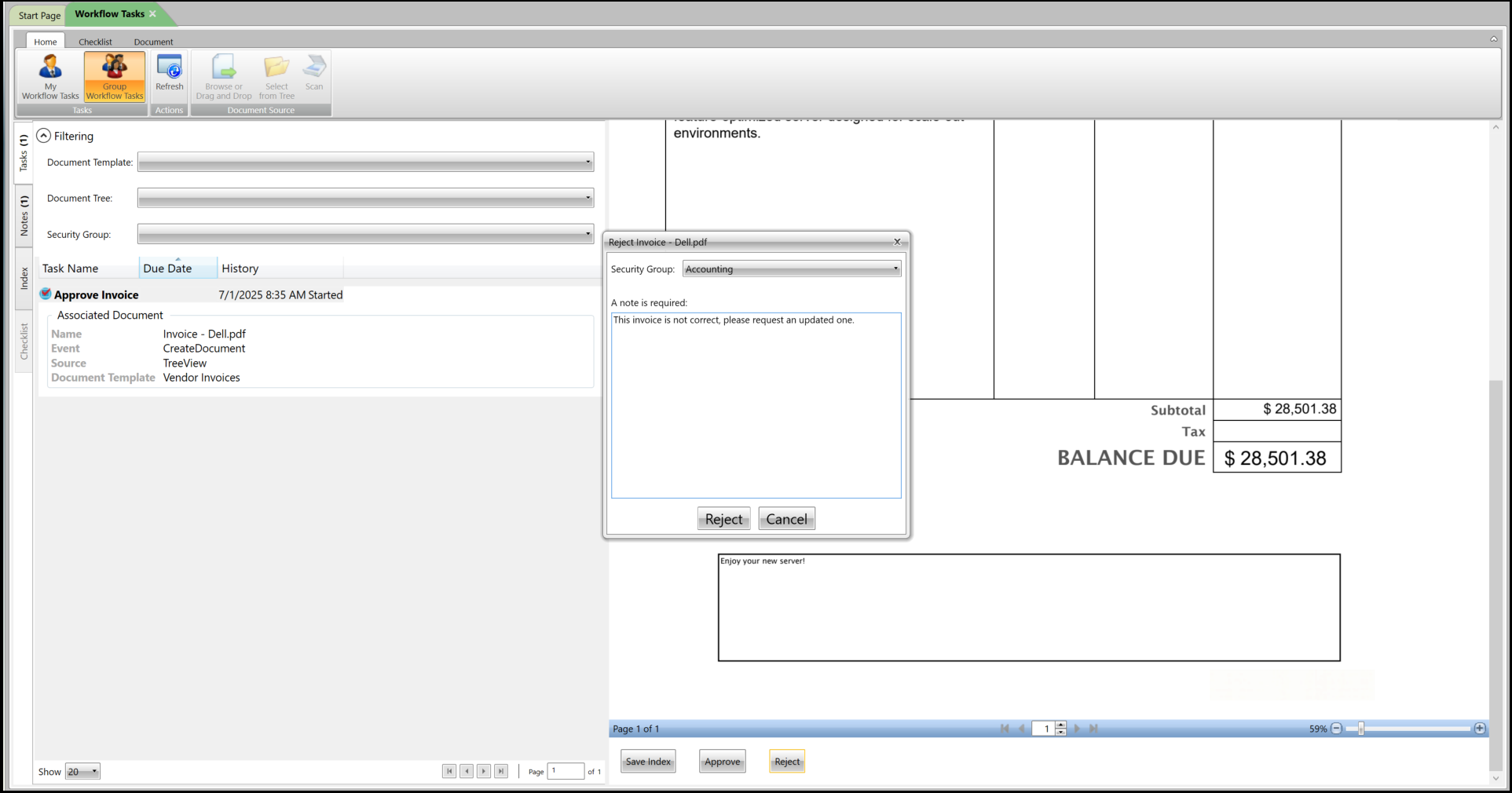The width and height of the screenshot is (1512, 793).
Task: Adjust the document zoom slider
Action: pyautogui.click(x=1361, y=729)
